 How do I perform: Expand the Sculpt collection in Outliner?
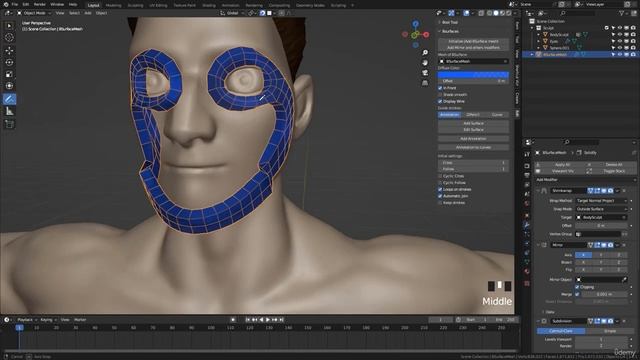[532, 28]
